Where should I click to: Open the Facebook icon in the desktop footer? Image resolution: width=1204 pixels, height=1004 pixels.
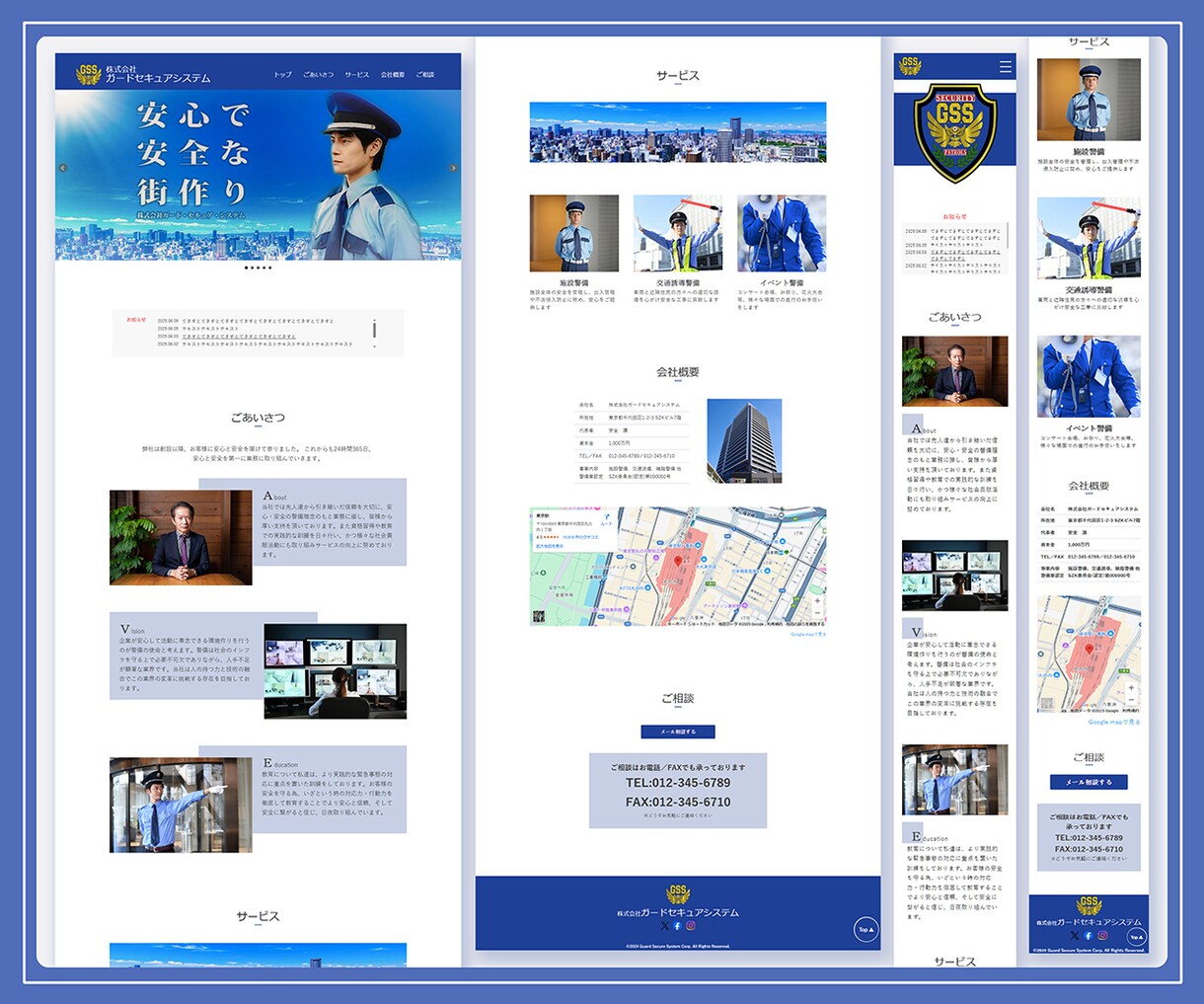coord(677,926)
